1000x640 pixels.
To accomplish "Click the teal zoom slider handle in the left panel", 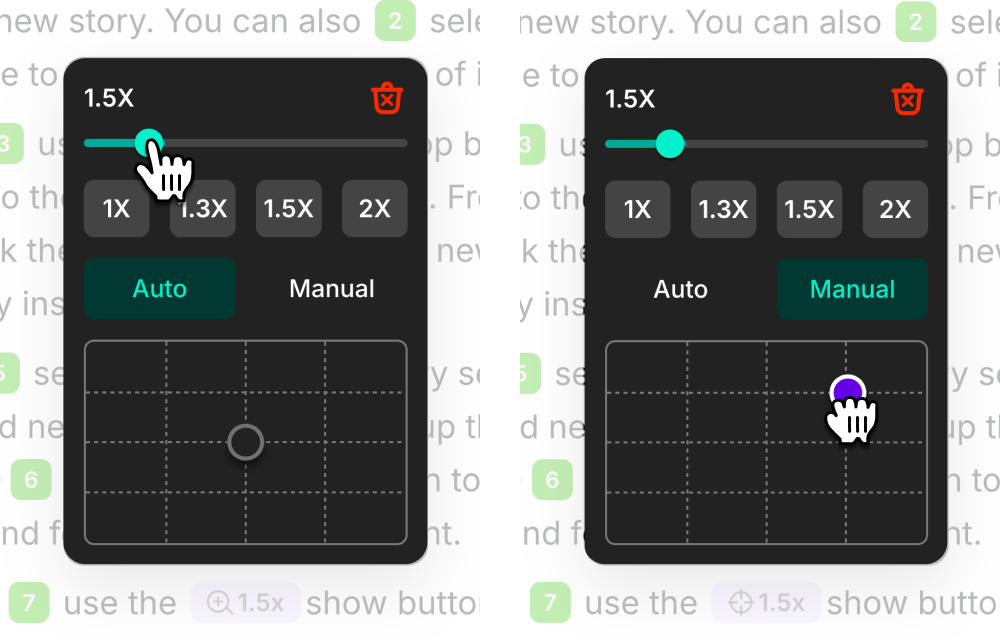I will (148, 142).
